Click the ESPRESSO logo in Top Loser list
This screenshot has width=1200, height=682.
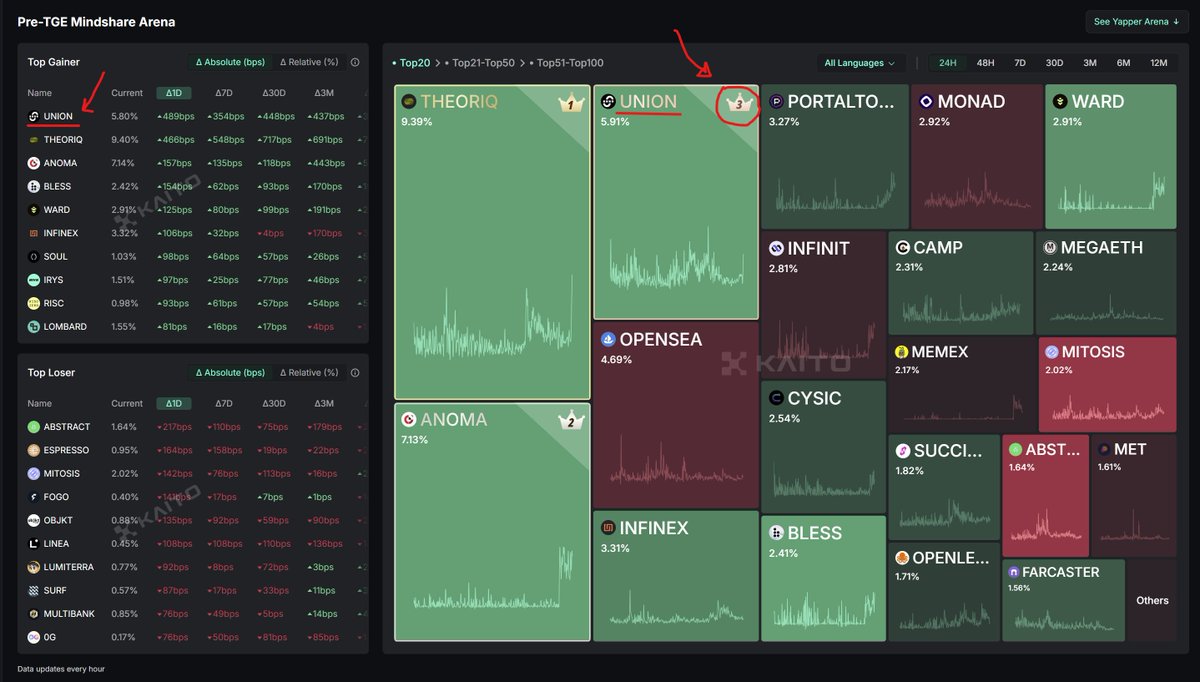tap(34, 450)
